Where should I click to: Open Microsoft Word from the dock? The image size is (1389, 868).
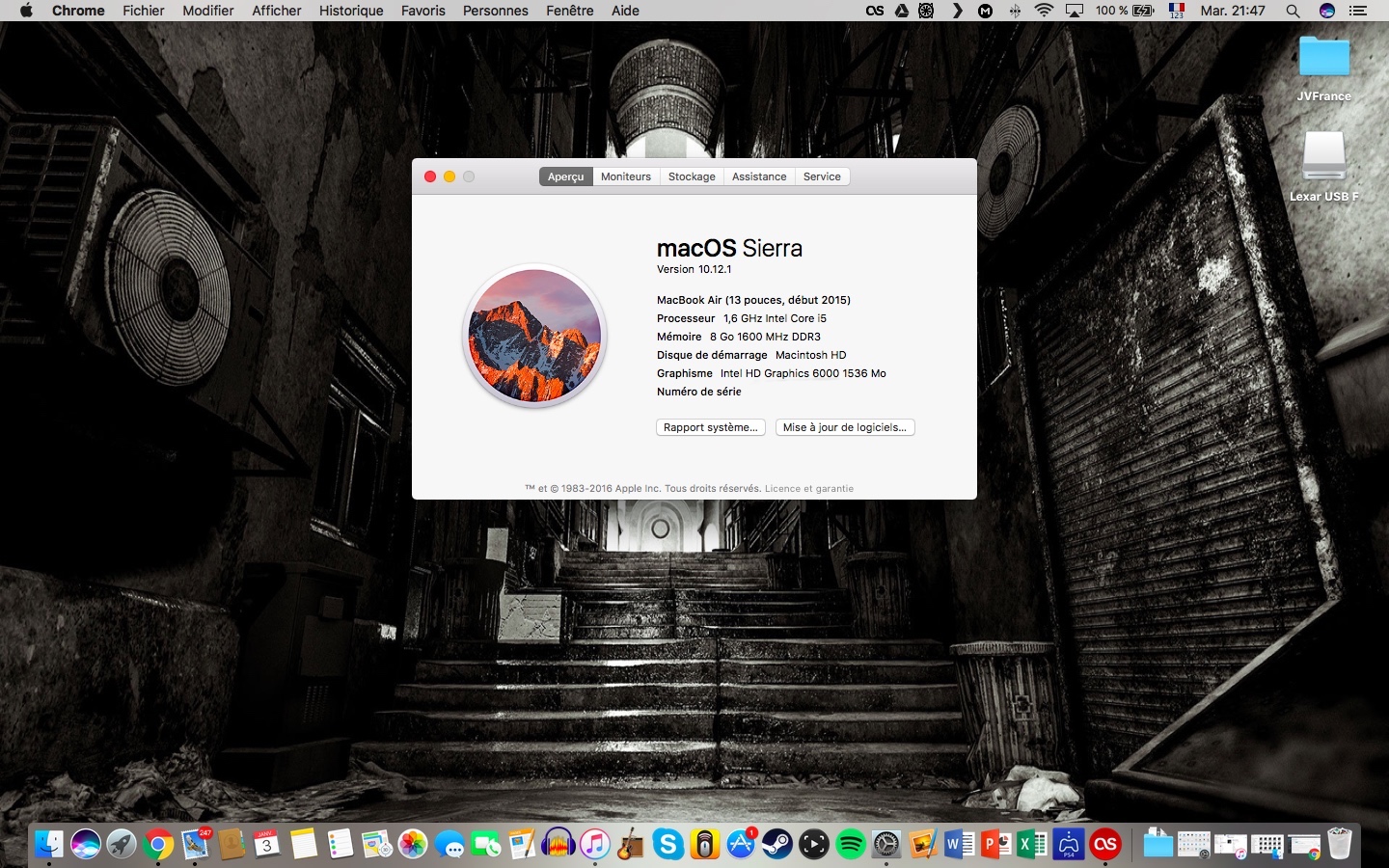960,845
